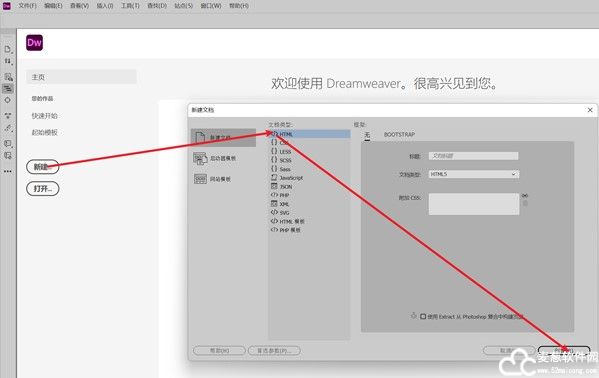Image resolution: width=599 pixels, height=378 pixels.
Task: Click the 打开... button
Action: point(43,189)
